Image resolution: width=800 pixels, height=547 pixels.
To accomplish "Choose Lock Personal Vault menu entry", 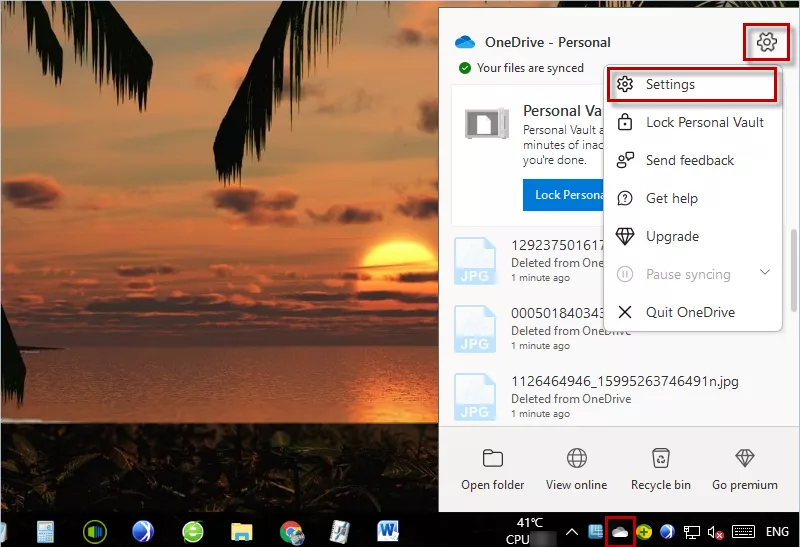I will point(704,123).
